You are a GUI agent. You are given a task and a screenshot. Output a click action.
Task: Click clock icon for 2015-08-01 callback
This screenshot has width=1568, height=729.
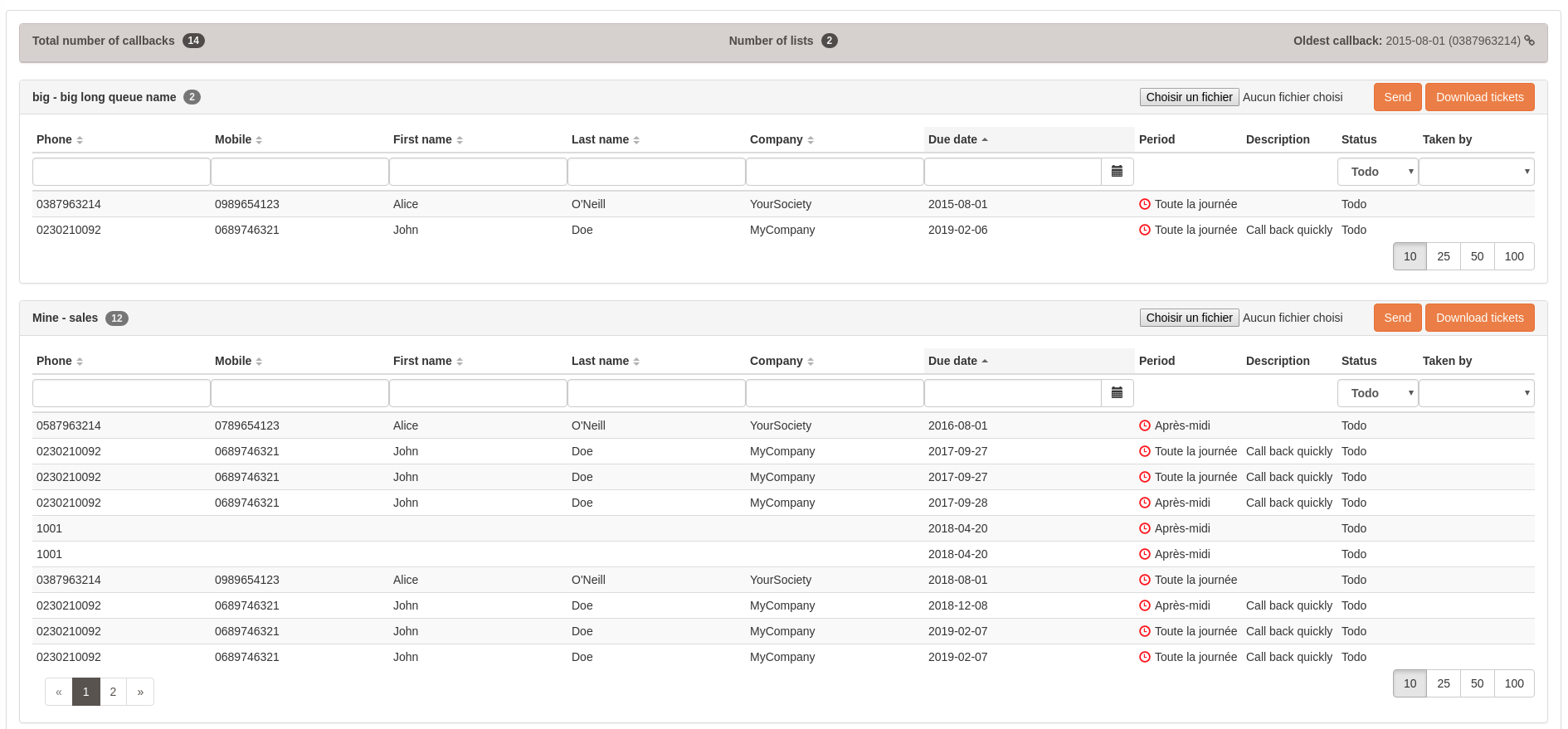pos(1145,204)
